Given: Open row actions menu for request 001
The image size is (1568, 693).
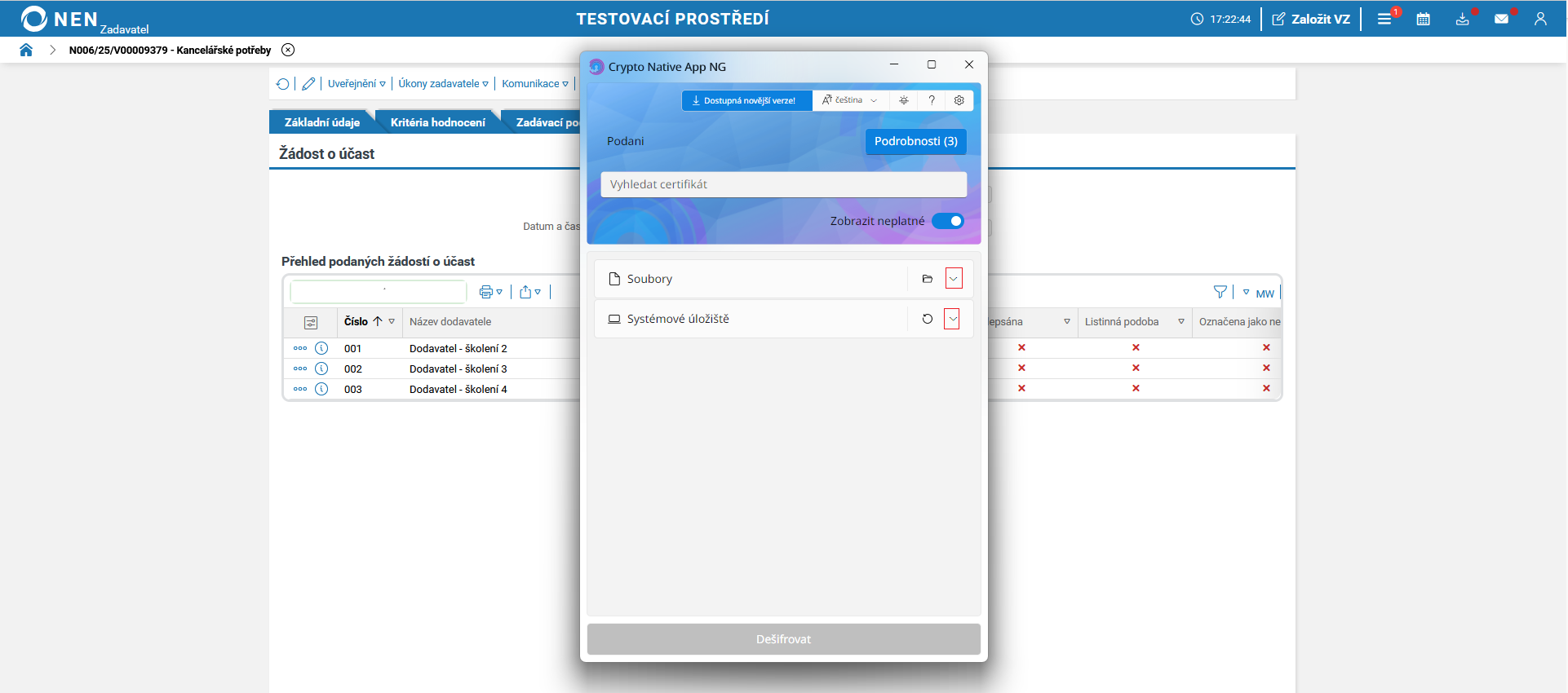Looking at the screenshot, I should click(300, 348).
